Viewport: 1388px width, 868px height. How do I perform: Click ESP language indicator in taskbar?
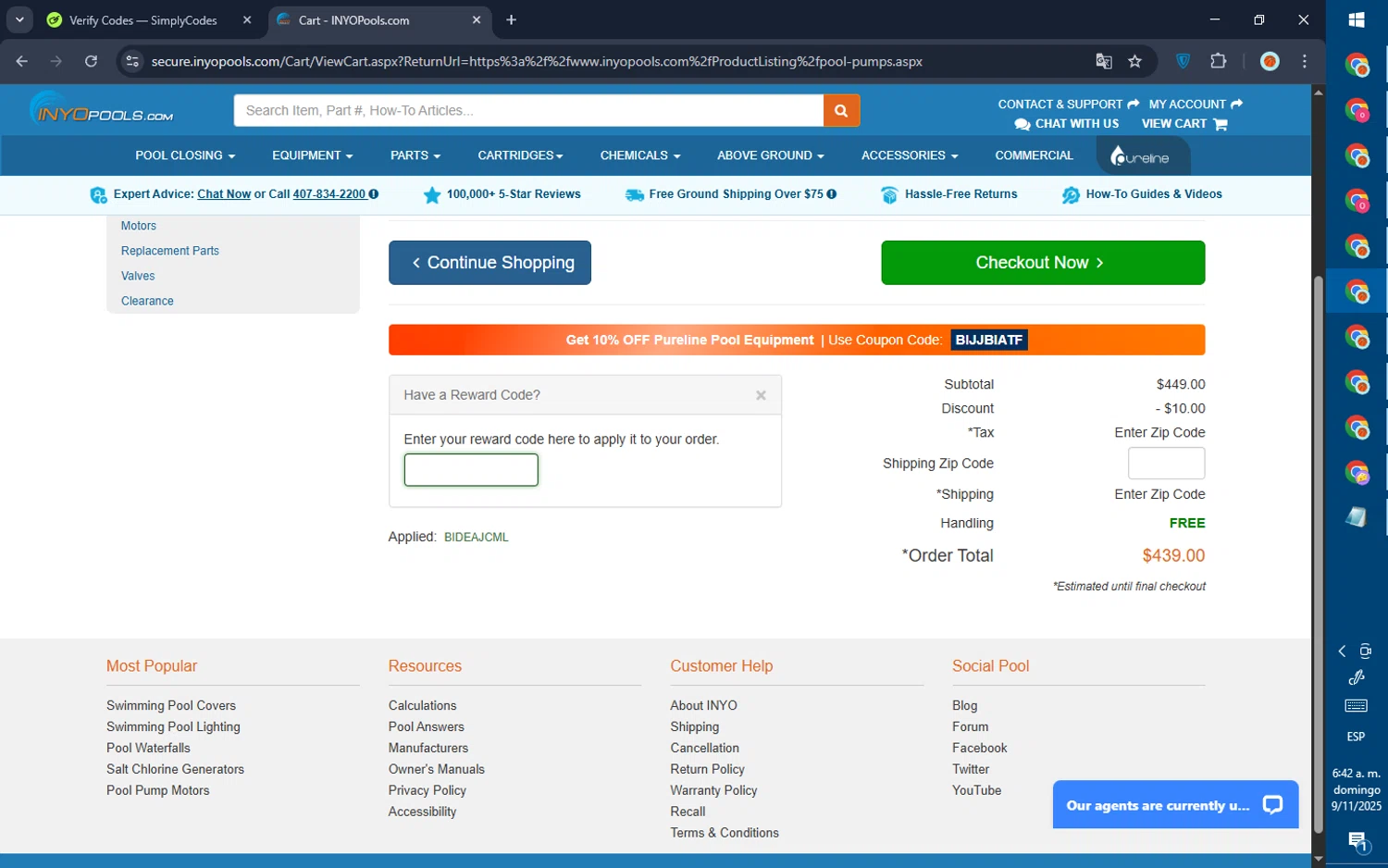tap(1356, 738)
